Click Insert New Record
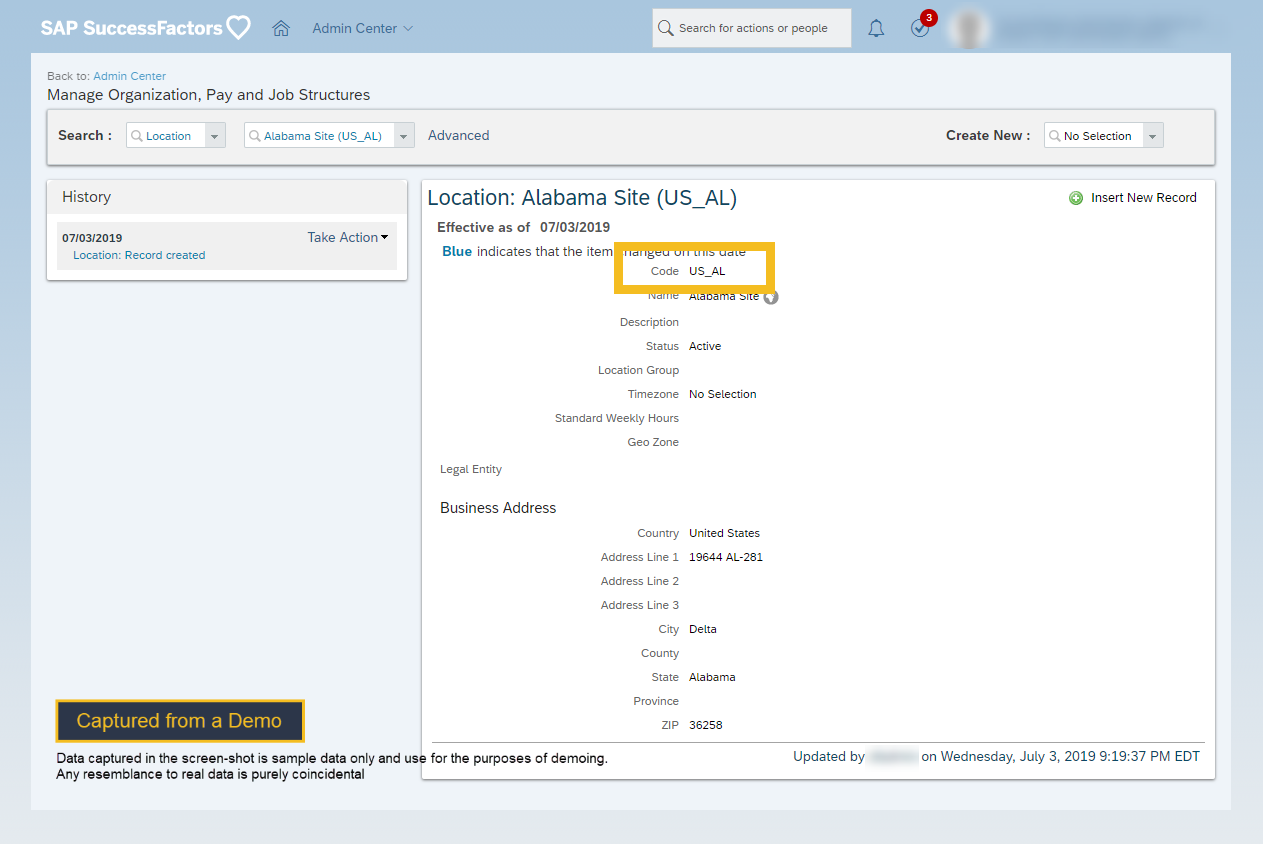 pyautogui.click(x=1144, y=198)
